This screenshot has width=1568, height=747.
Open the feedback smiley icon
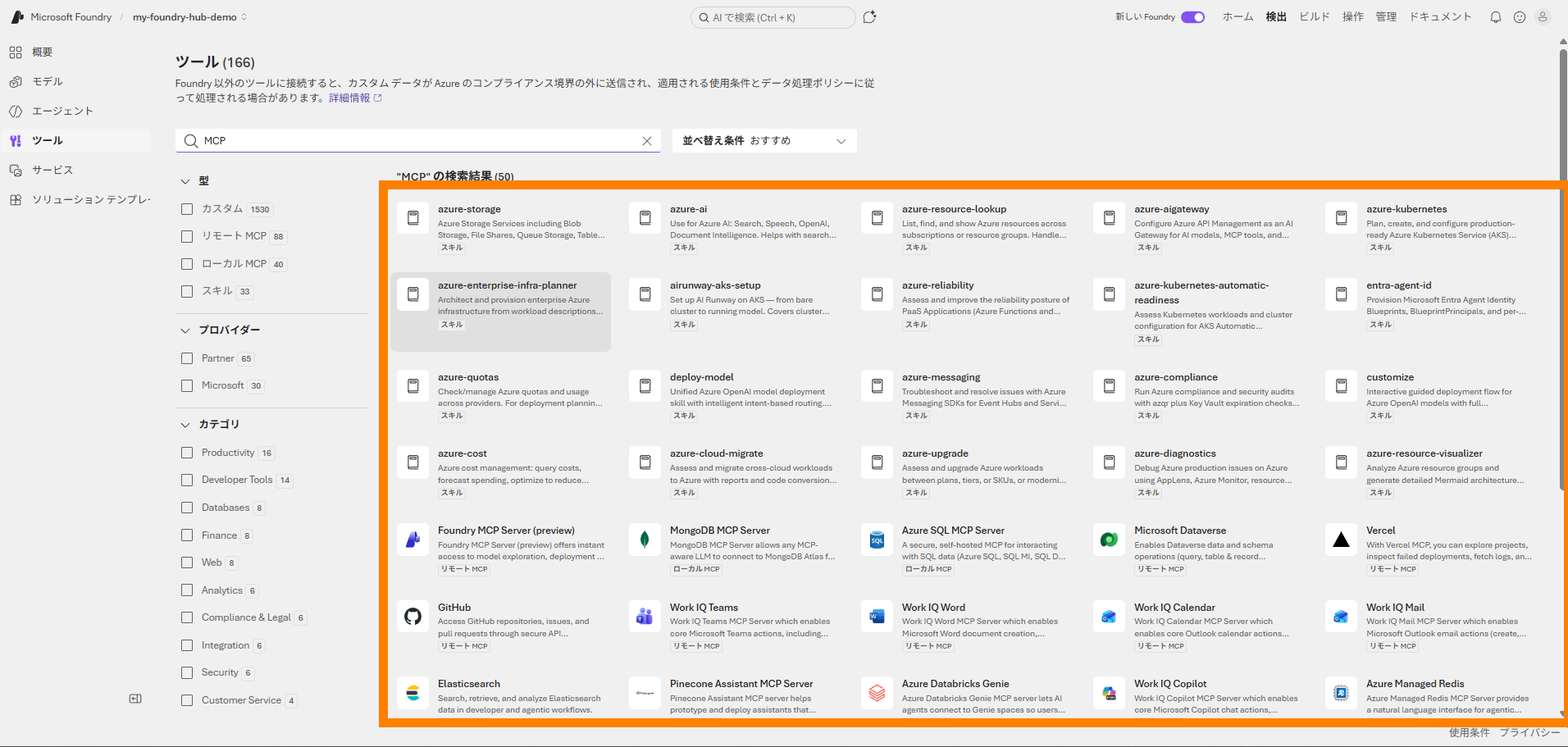pyautogui.click(x=1520, y=17)
